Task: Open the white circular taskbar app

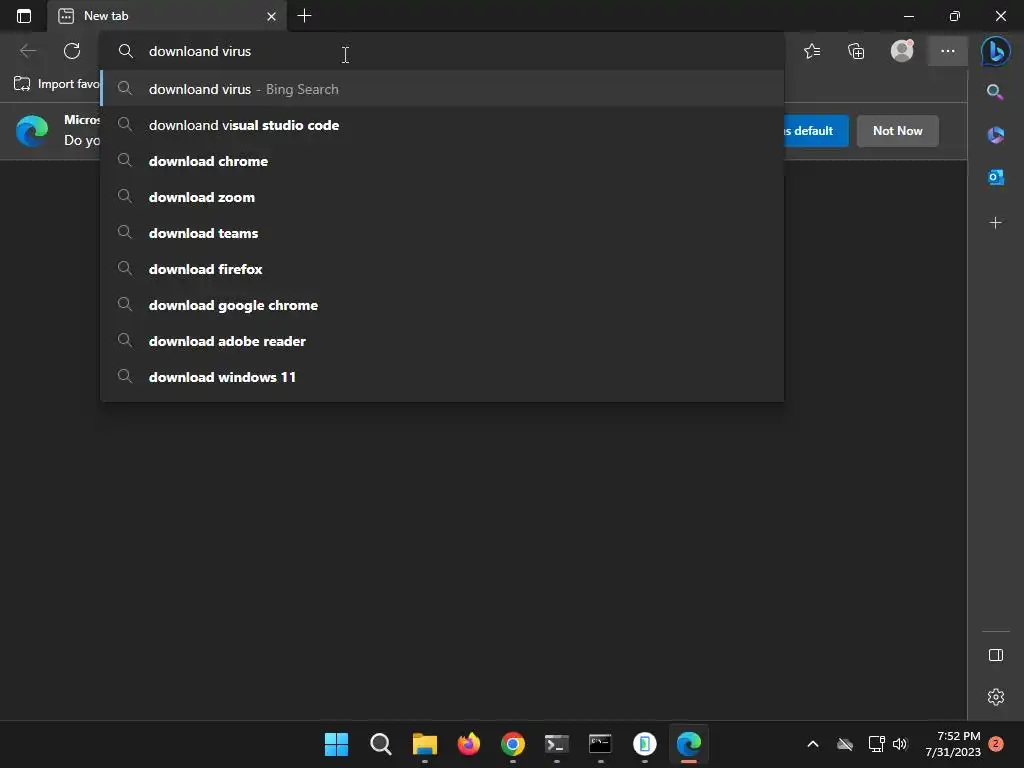Action: point(645,744)
